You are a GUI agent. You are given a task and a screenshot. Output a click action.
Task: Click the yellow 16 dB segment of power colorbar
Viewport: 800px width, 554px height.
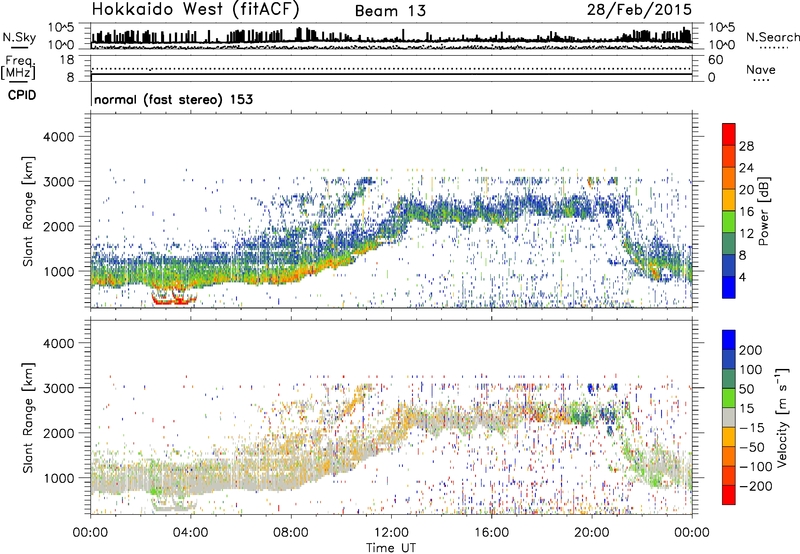coord(729,200)
